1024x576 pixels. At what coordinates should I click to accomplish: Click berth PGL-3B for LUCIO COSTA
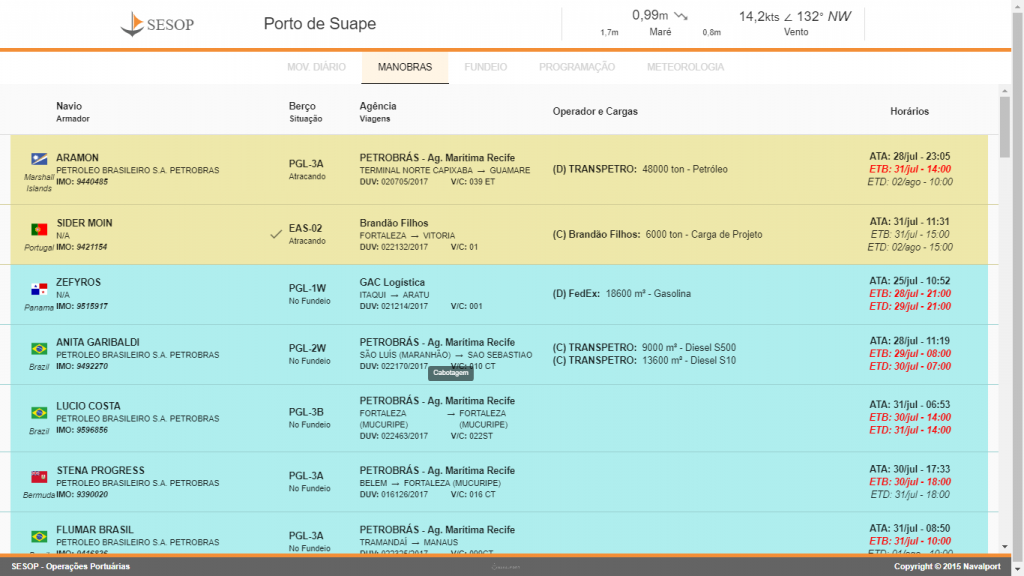click(x=306, y=412)
